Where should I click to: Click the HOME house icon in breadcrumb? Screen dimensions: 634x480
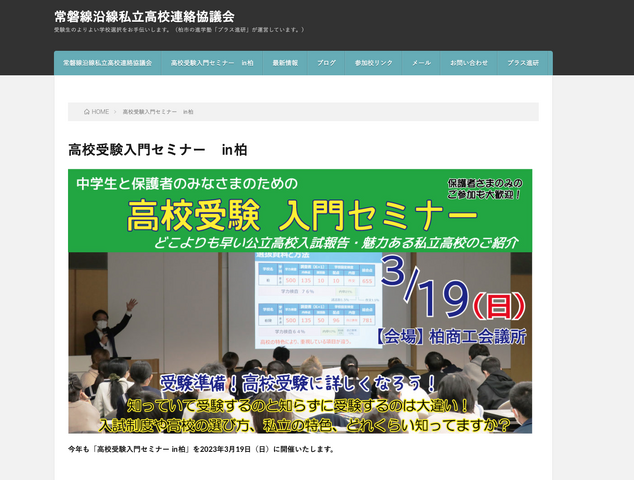[87, 112]
